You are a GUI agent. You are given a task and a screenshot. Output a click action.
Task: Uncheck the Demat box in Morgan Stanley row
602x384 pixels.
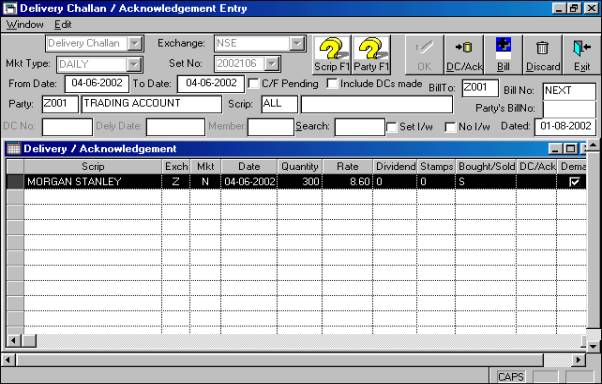(x=574, y=182)
